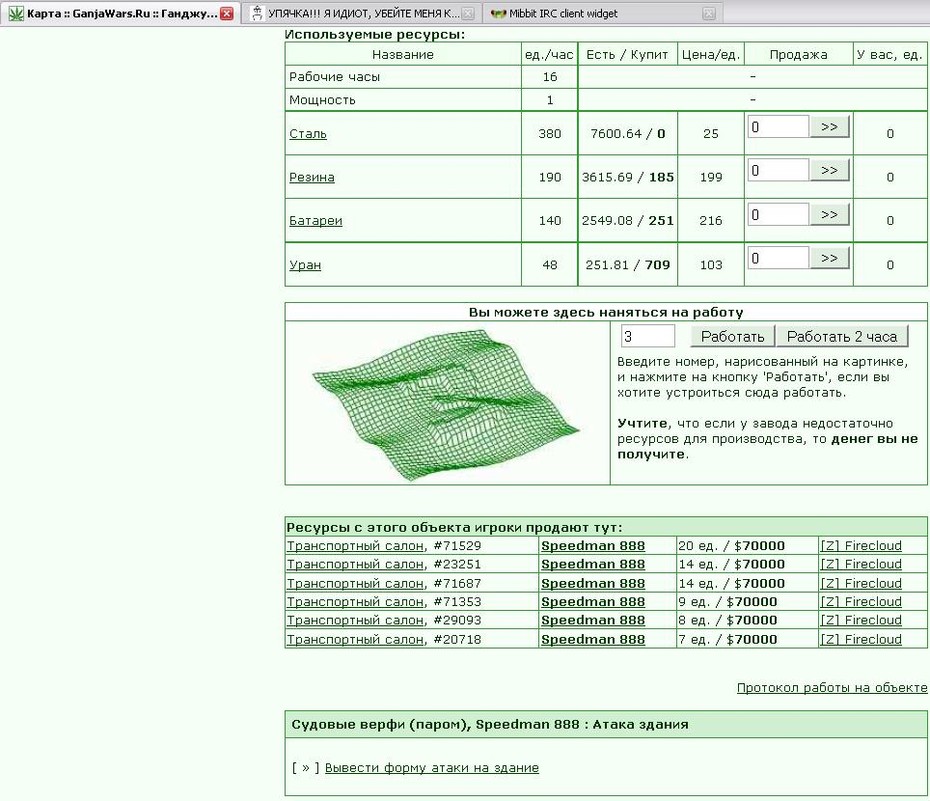The image size is (930, 801).
Task: Open the Батареи resource link
Action: point(316,221)
